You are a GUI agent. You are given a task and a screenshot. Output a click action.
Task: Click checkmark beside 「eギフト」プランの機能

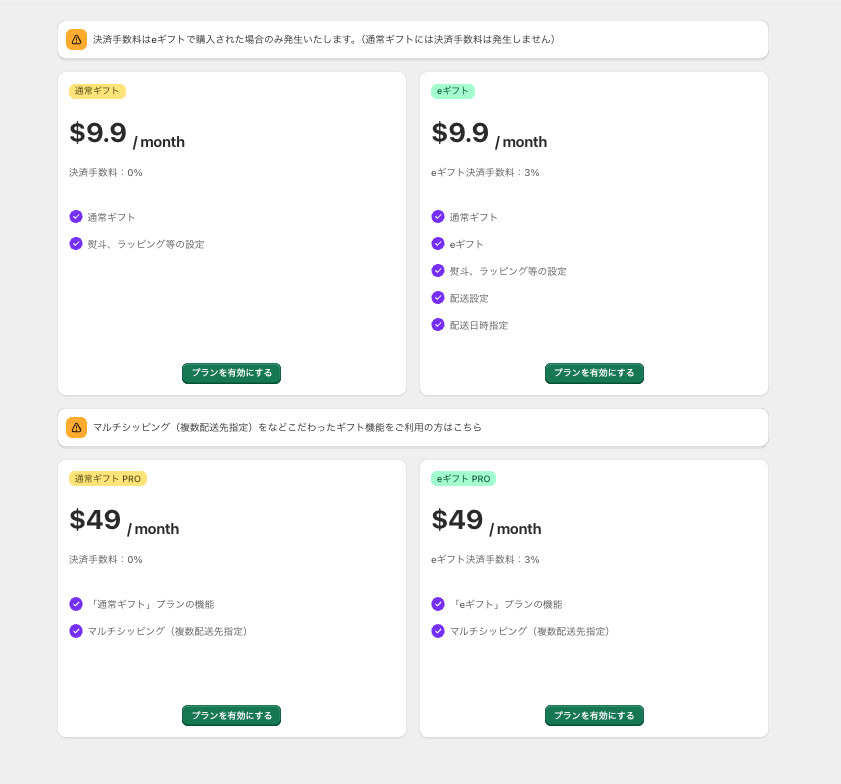click(x=438, y=604)
